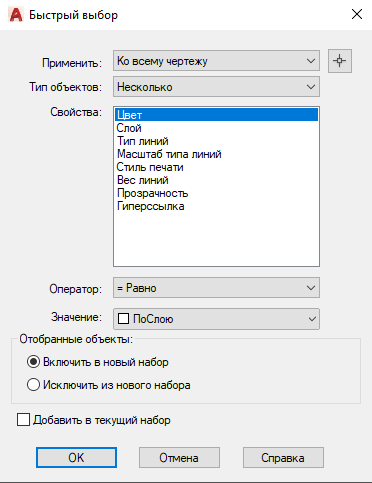Click the AutoCAD logo in the title bar
The height and width of the screenshot is (483, 372).
coord(16,15)
